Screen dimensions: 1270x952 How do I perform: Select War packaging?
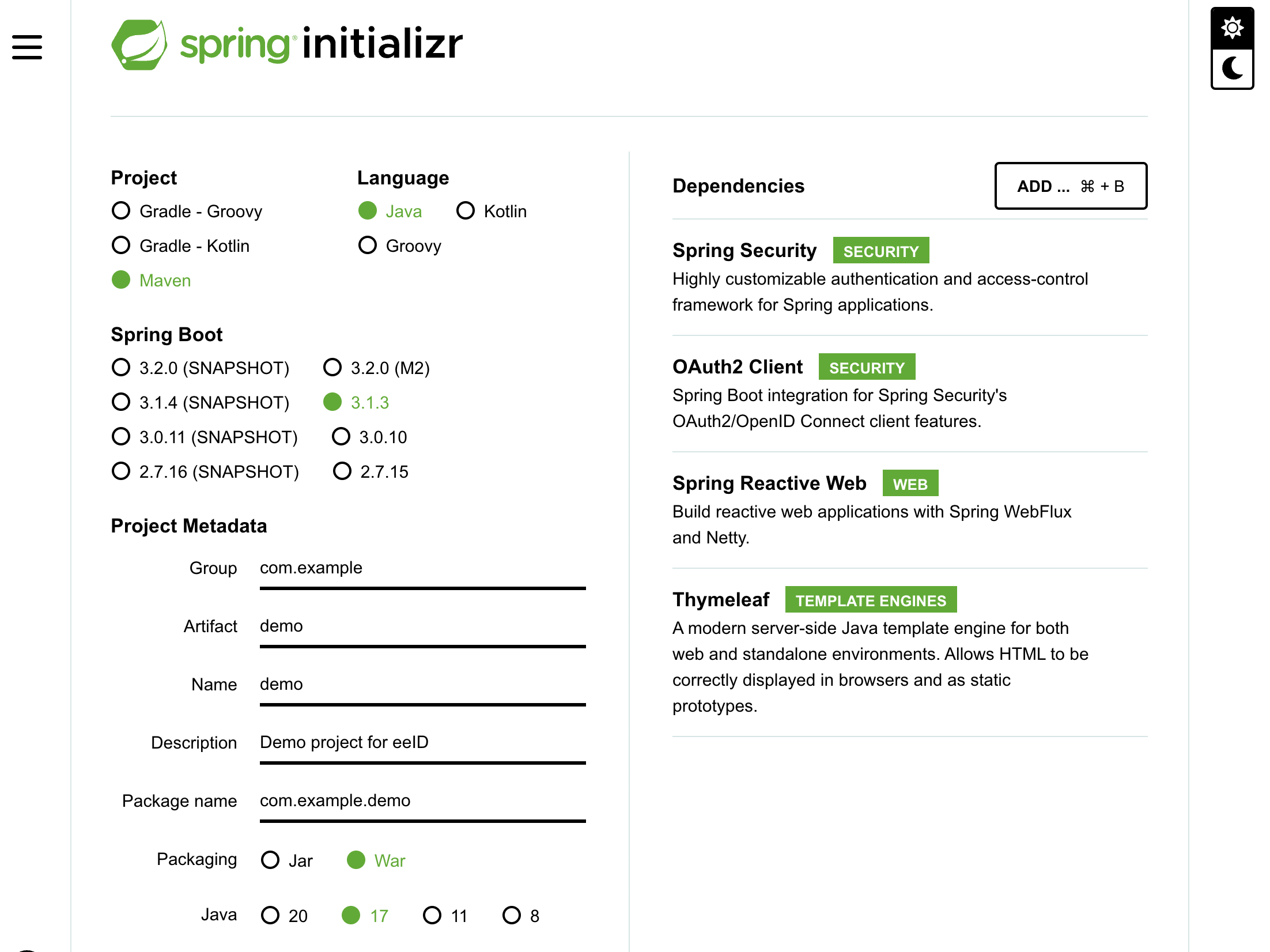(x=376, y=860)
